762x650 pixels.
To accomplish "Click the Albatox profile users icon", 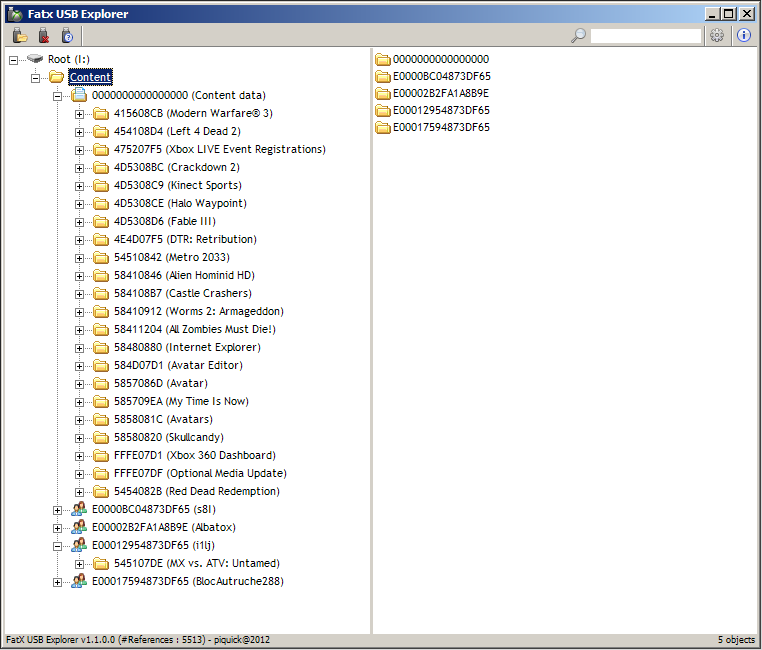I will (x=79, y=527).
